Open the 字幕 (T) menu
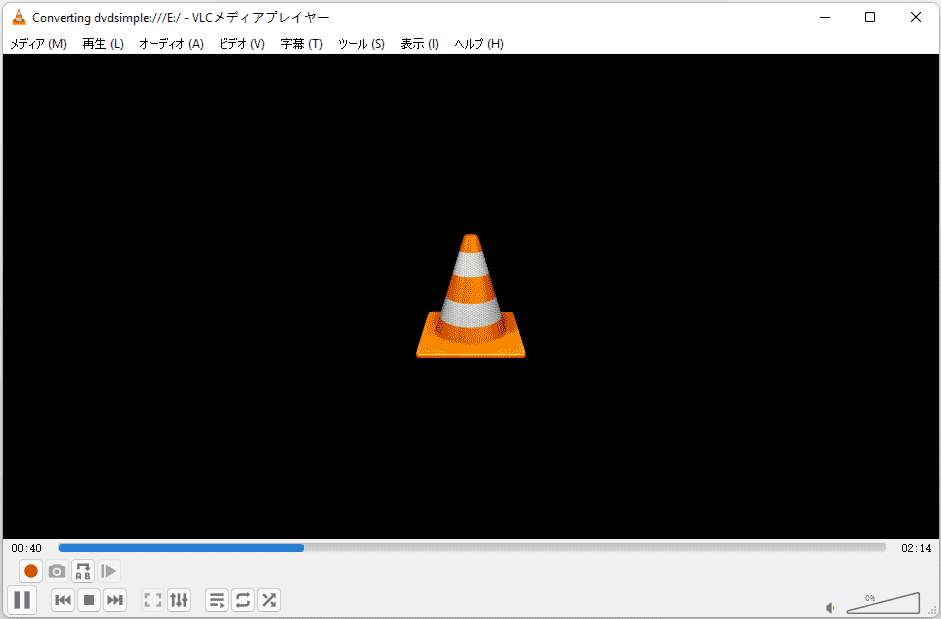Screen dimensions: 941x619 tap(301, 44)
